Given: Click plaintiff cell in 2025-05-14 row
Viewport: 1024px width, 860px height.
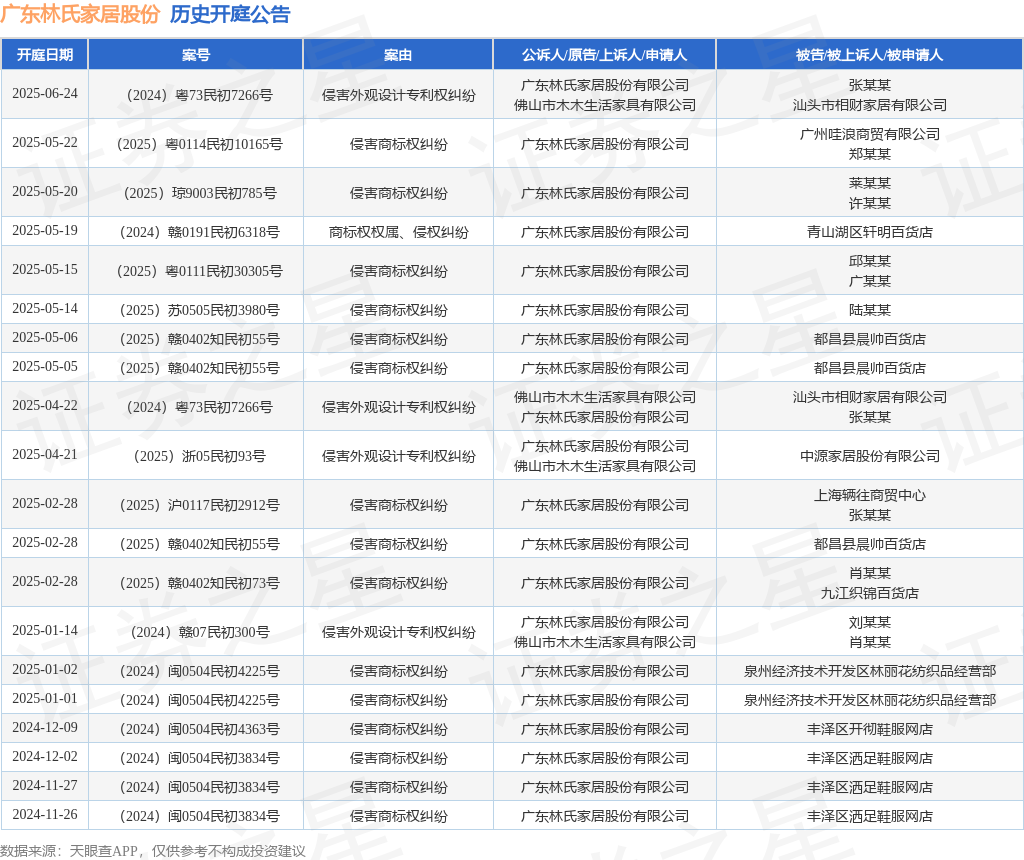Looking at the screenshot, I should (x=605, y=310).
